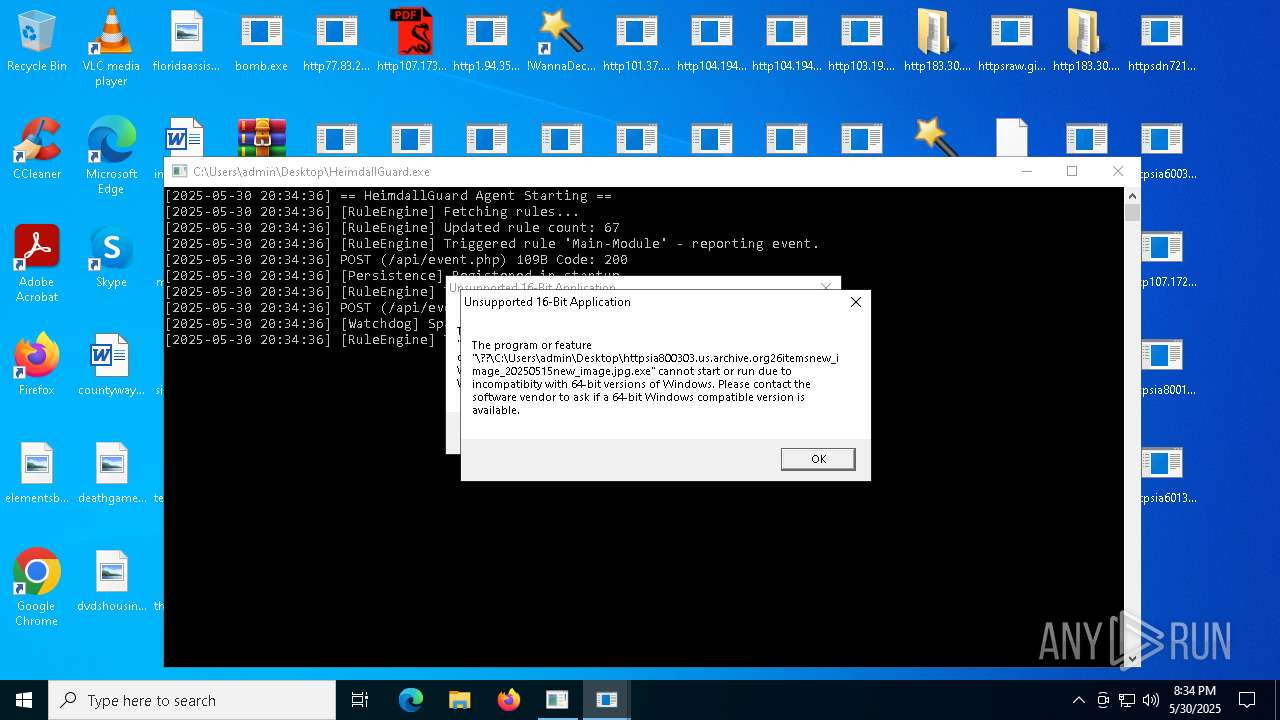The width and height of the screenshot is (1280, 720).
Task: Select the httpsdn721 desktop file
Action: pos(1161,42)
